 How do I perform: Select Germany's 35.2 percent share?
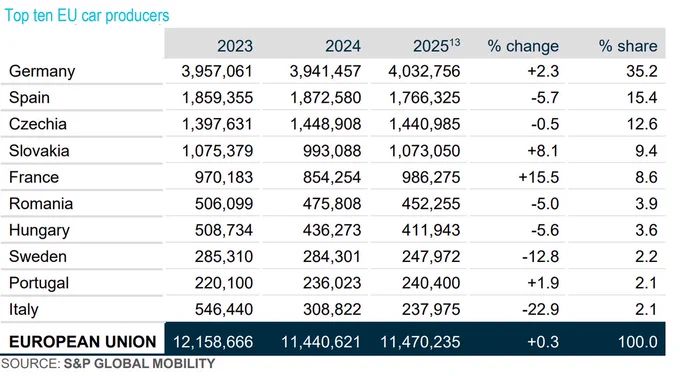[642, 72]
